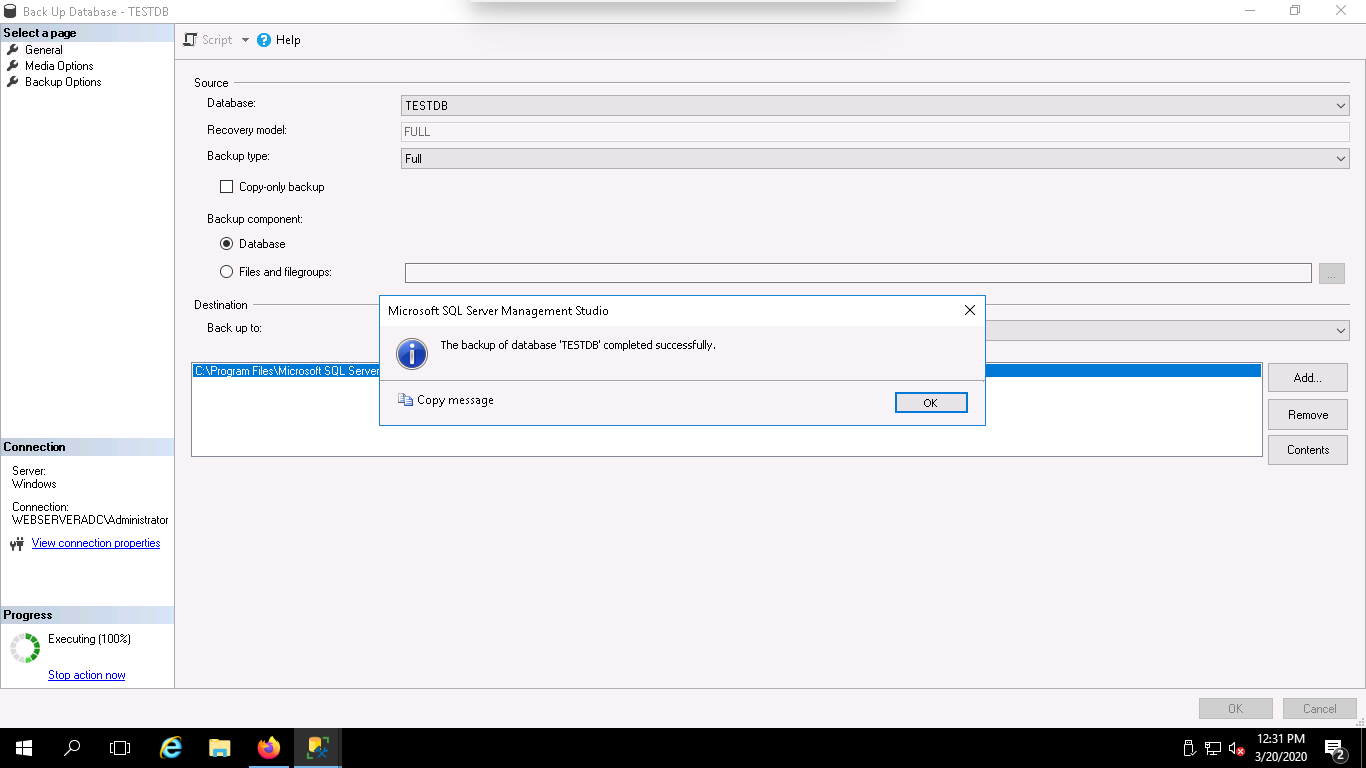1366x768 pixels.
Task: Open the taskbar search
Action: pos(72,748)
